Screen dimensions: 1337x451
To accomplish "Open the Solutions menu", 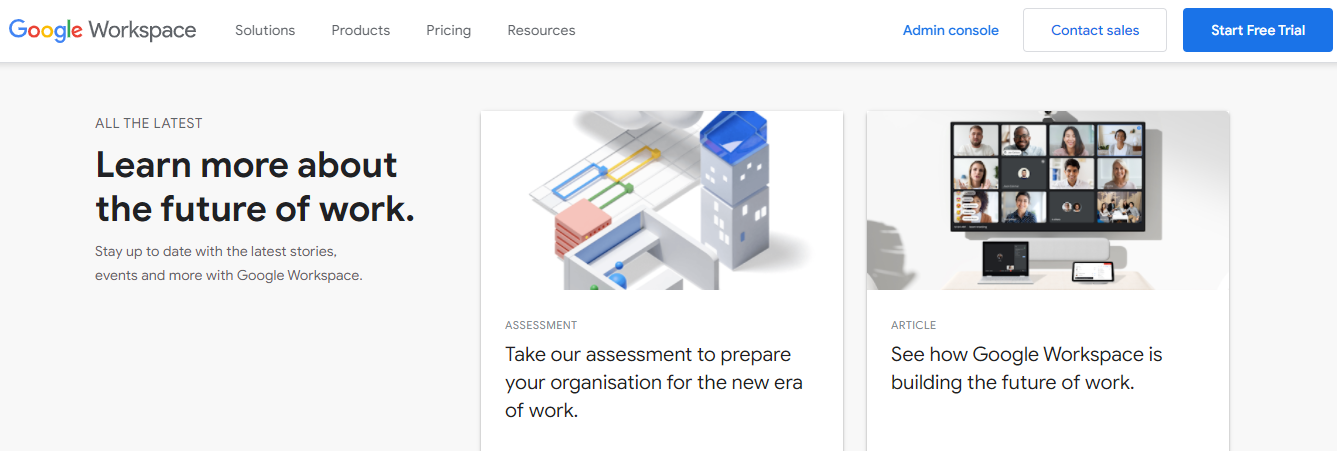I will [265, 30].
